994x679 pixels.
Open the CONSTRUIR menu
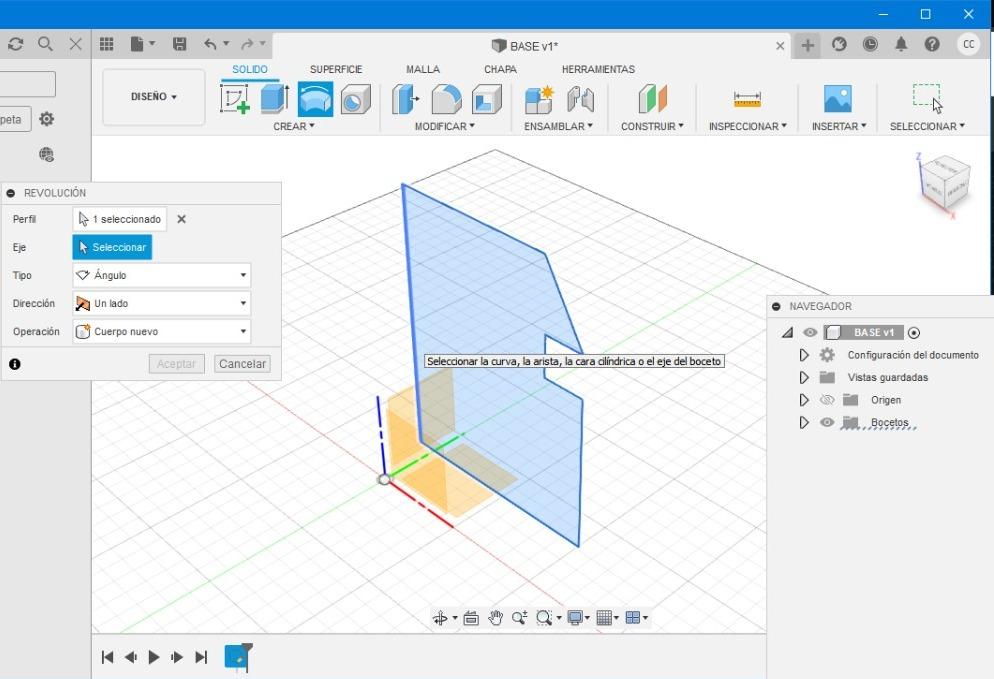tap(652, 126)
